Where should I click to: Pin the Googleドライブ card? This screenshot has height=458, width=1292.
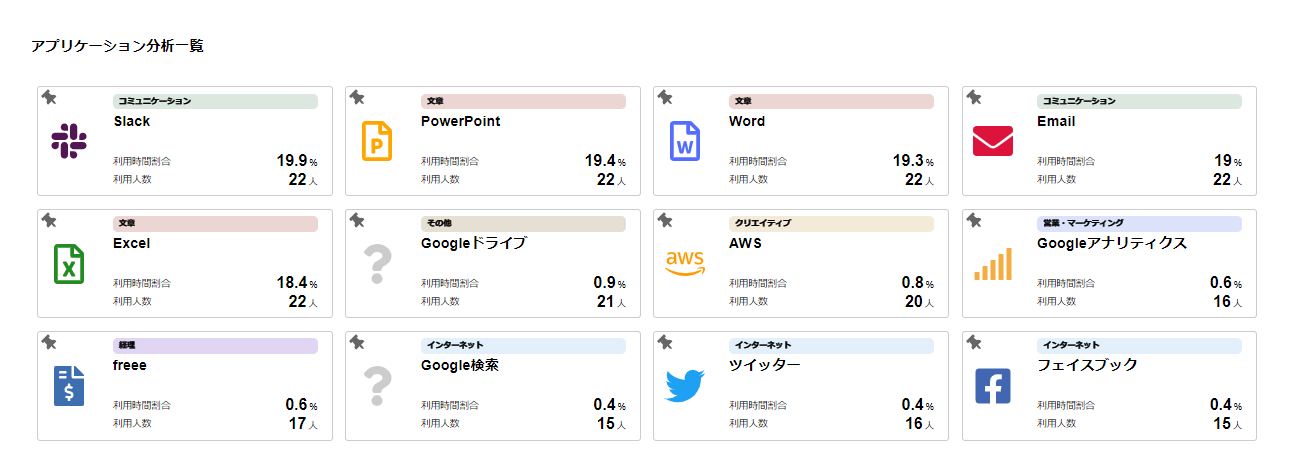(357, 220)
